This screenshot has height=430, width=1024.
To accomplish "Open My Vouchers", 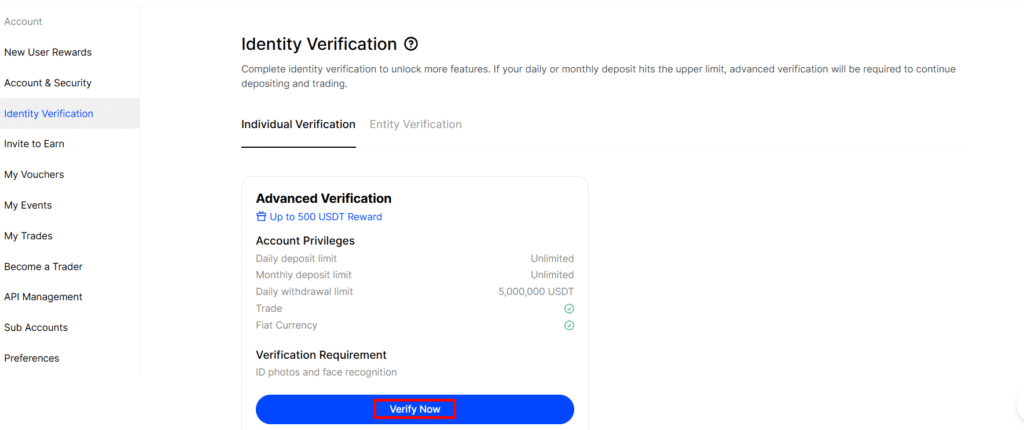I will coord(34,174).
